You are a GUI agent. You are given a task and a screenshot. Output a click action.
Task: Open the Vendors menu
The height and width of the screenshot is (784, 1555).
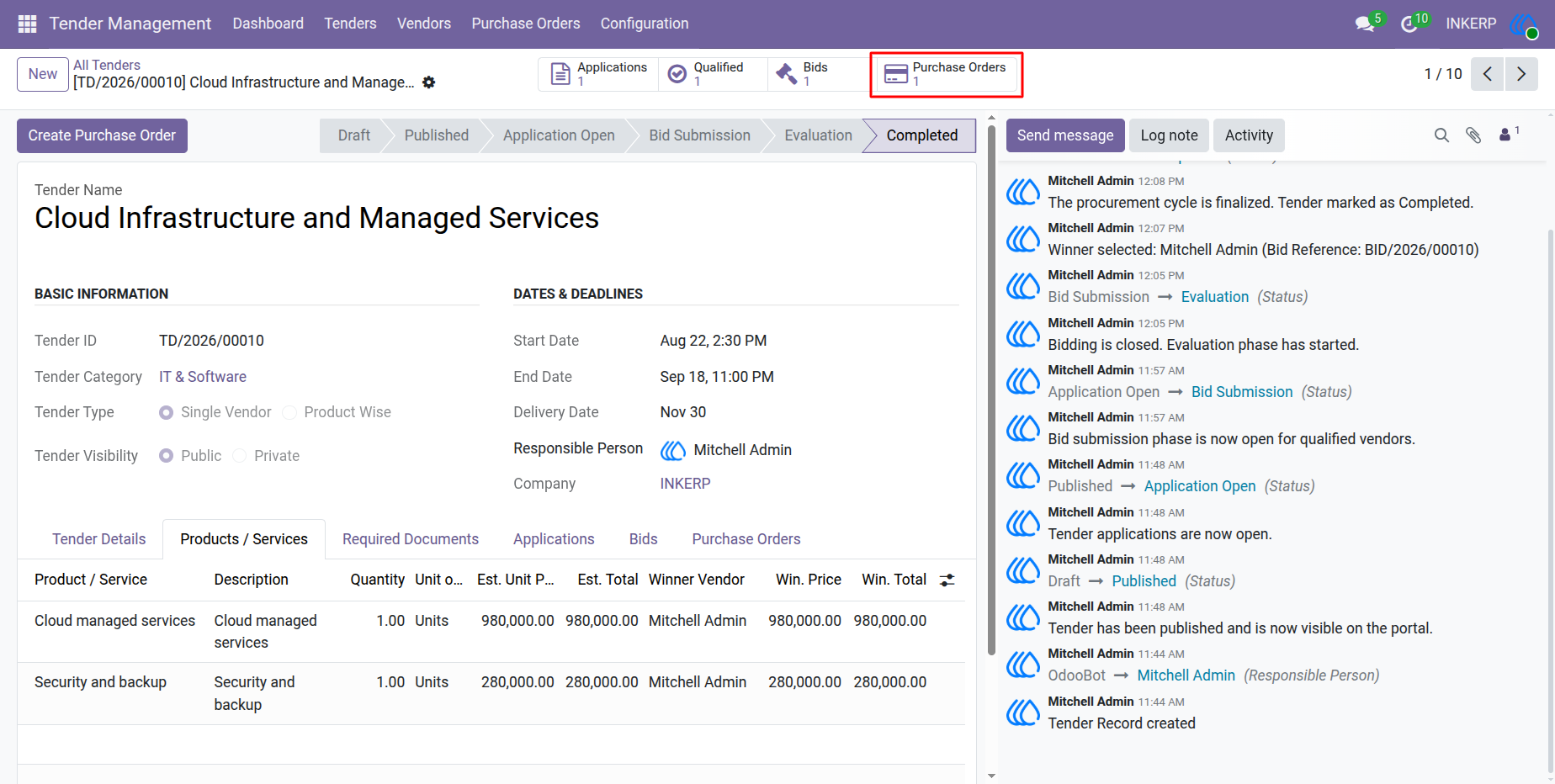(424, 24)
